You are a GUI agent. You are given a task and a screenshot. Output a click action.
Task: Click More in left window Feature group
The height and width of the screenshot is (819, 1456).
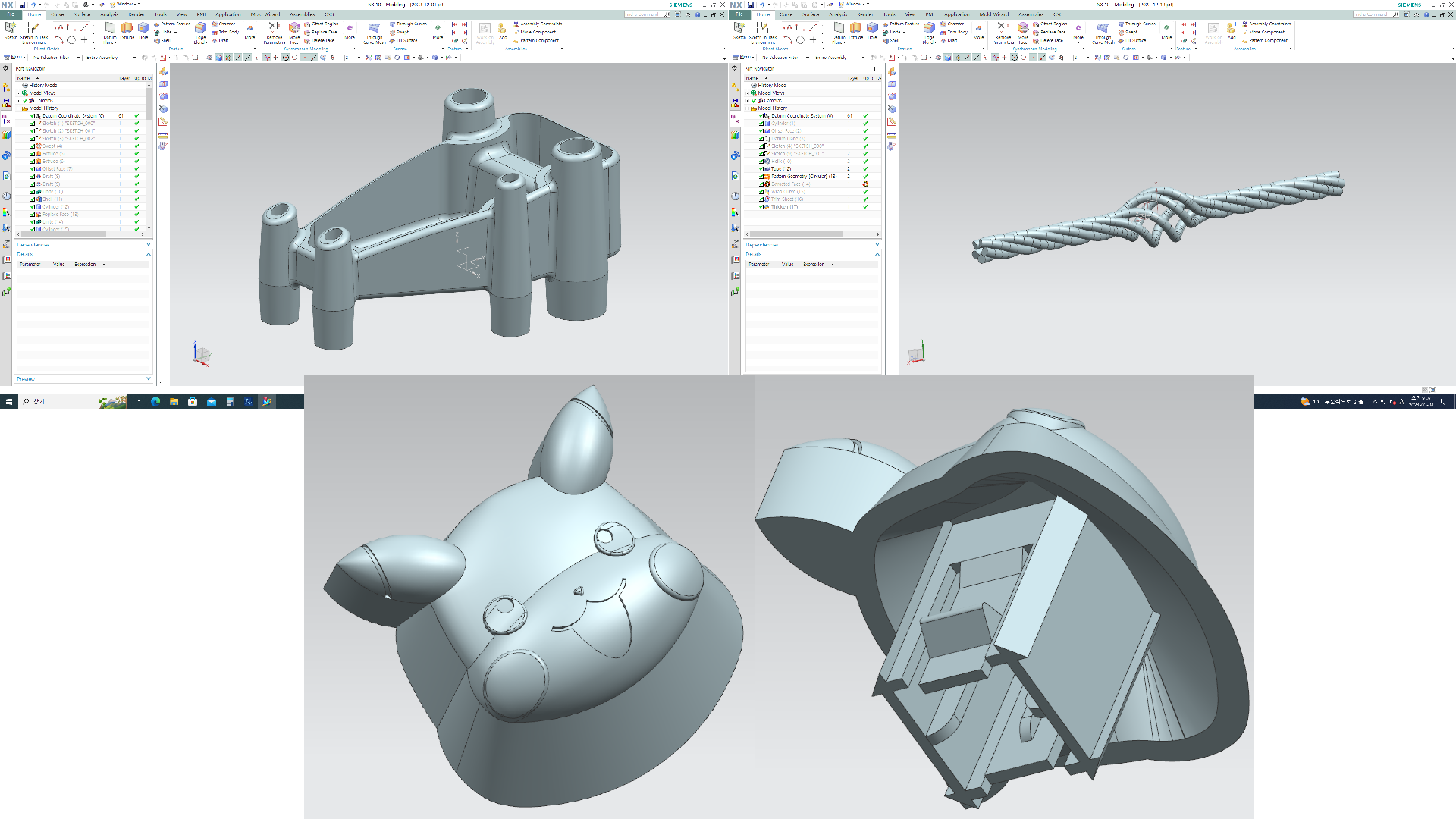pyautogui.click(x=249, y=33)
